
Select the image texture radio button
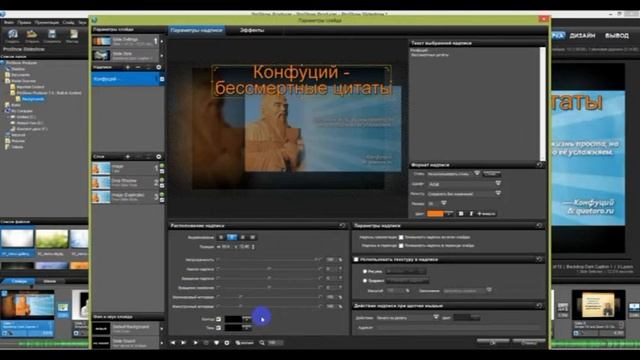(x=365, y=271)
